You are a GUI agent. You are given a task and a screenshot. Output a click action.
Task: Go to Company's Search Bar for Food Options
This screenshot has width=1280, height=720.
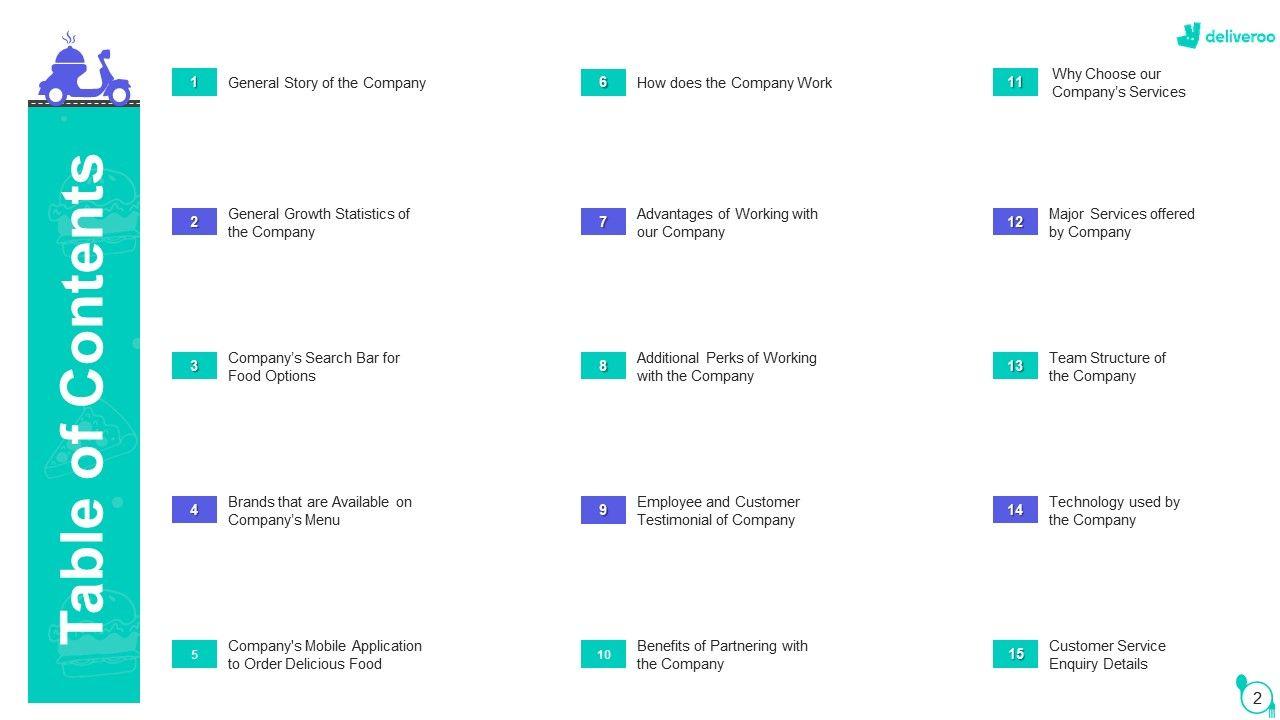point(314,367)
